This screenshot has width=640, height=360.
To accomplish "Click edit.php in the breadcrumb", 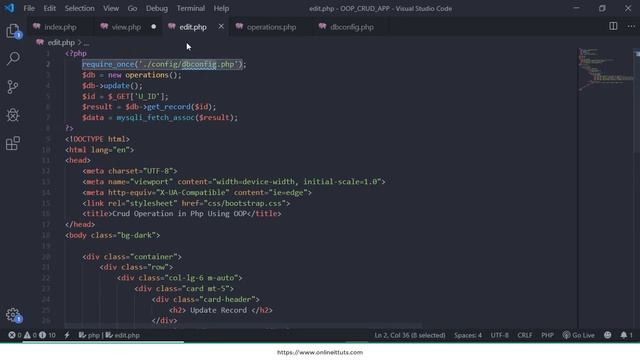I will (61, 42).
